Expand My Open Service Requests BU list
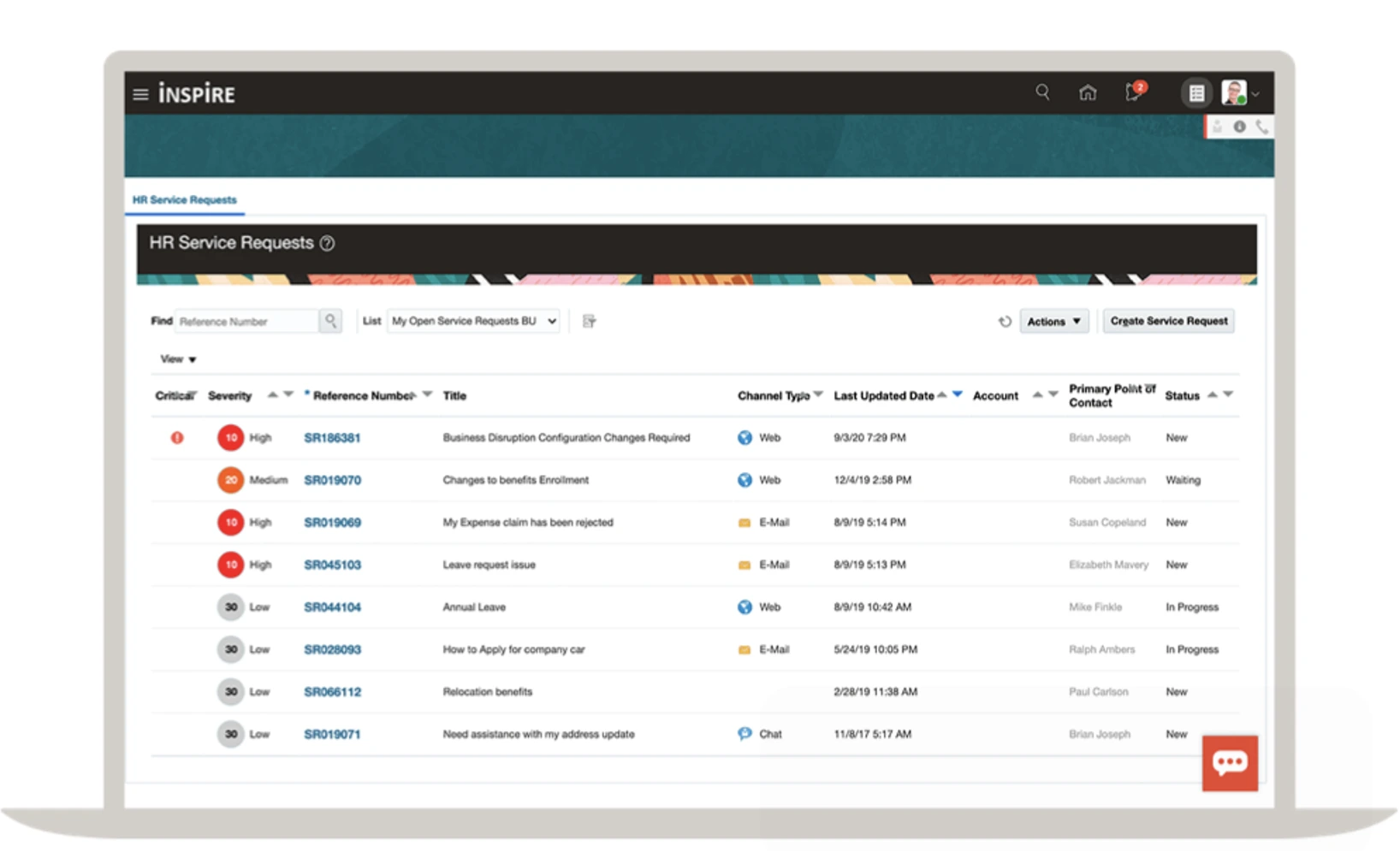Image resolution: width=1400 pixels, height=852 pixels. coord(473,321)
